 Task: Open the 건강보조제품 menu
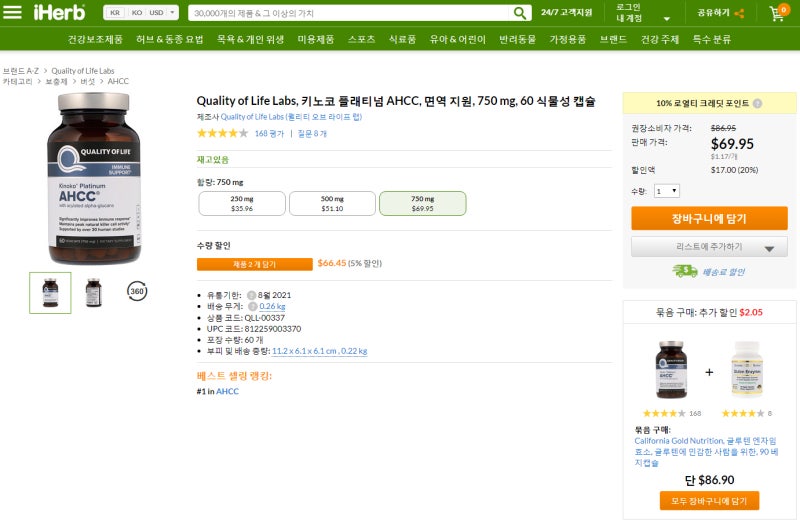coord(95,39)
